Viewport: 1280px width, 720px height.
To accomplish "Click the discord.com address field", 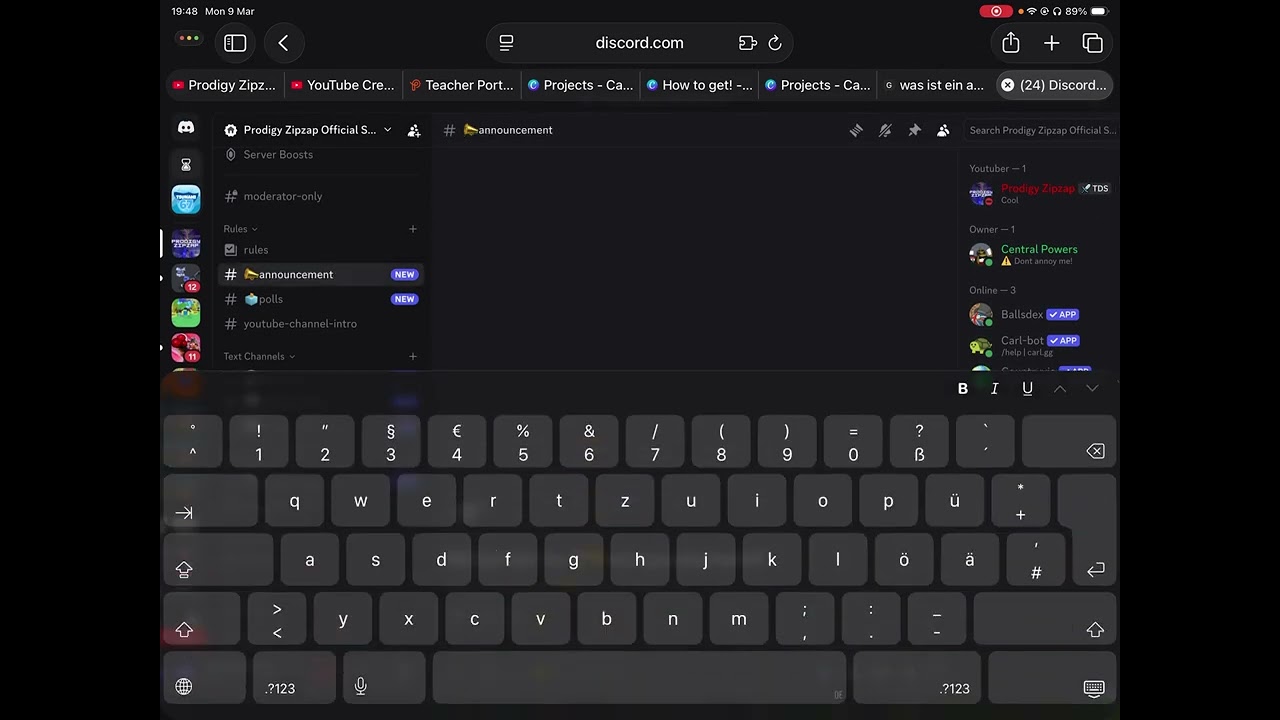I will click(x=639, y=43).
